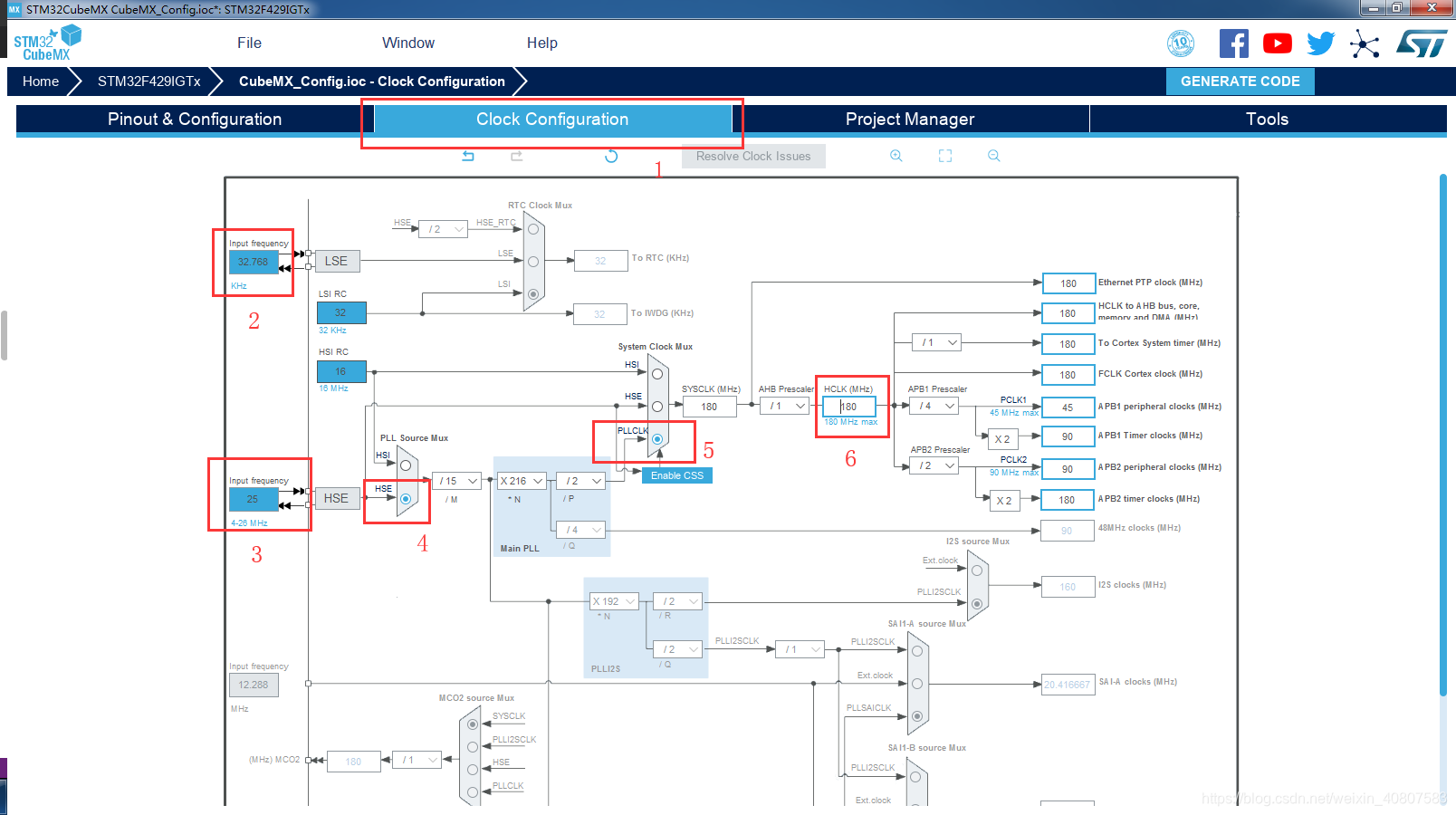Select HSI radio in PLL Source Mux
This screenshot has height=815, width=1456.
pyautogui.click(x=406, y=465)
